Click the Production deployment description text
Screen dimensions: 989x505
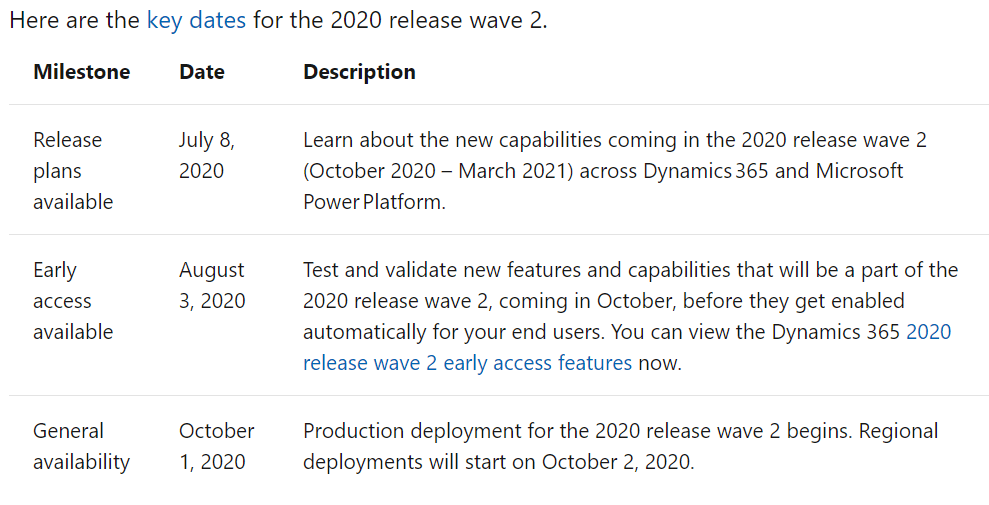621,446
